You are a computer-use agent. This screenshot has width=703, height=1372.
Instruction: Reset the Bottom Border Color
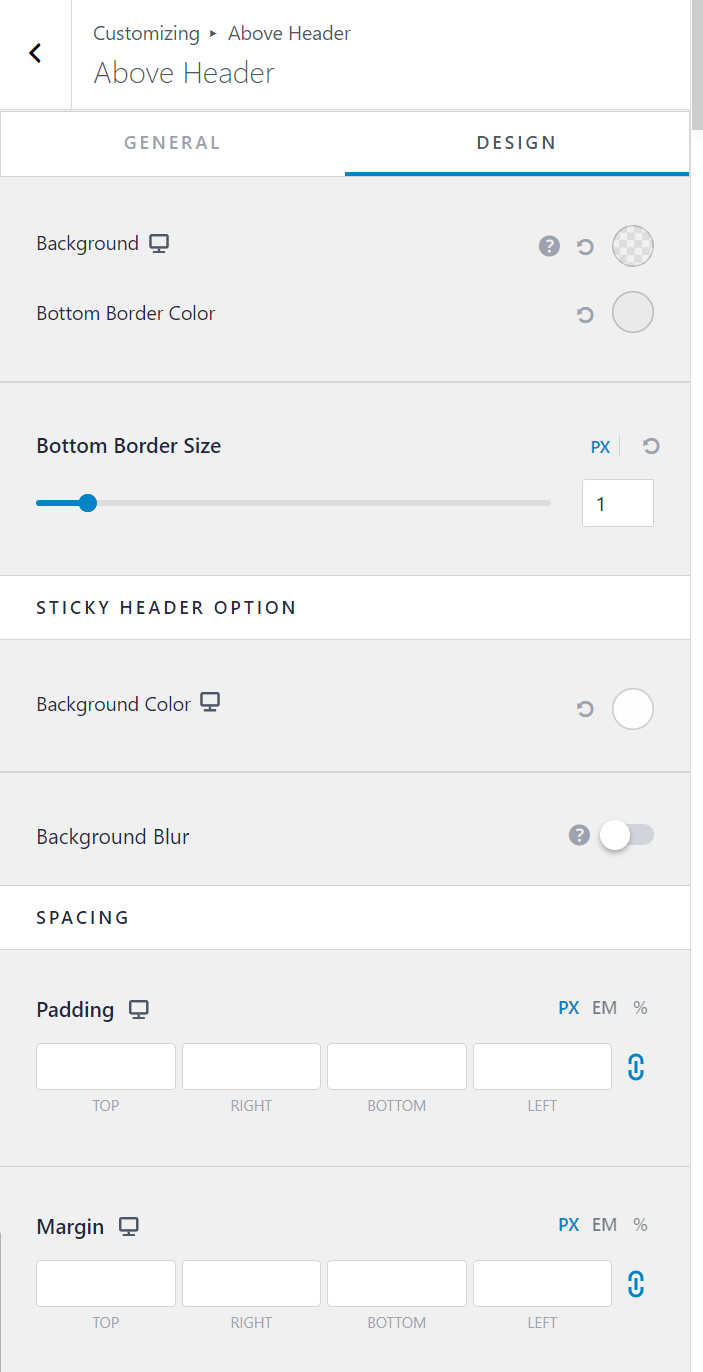point(586,315)
